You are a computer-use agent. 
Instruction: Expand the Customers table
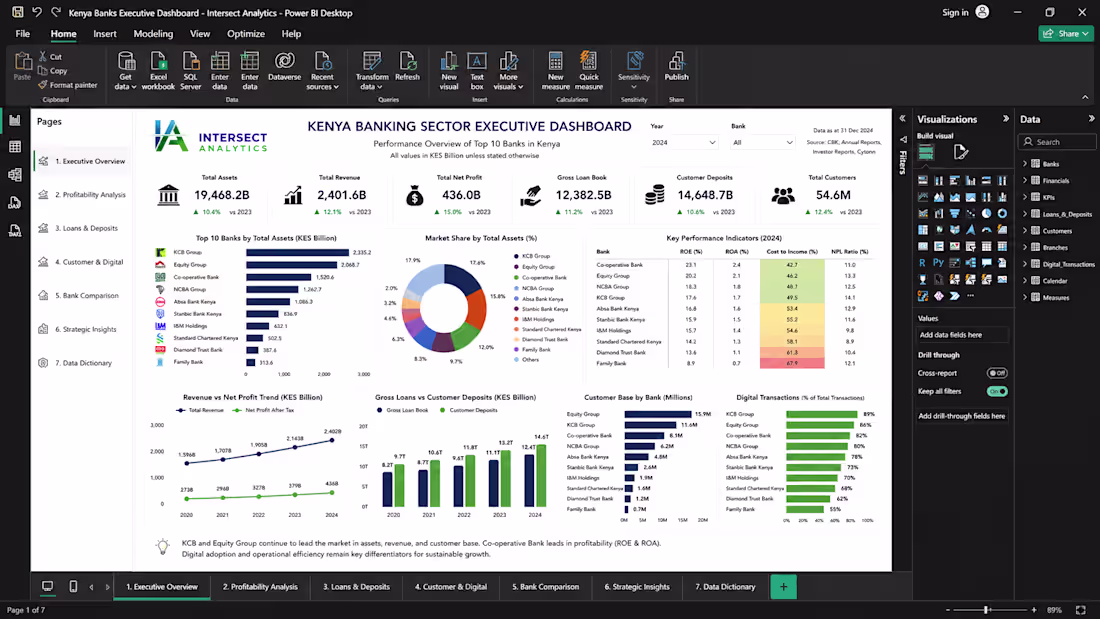coord(1024,231)
